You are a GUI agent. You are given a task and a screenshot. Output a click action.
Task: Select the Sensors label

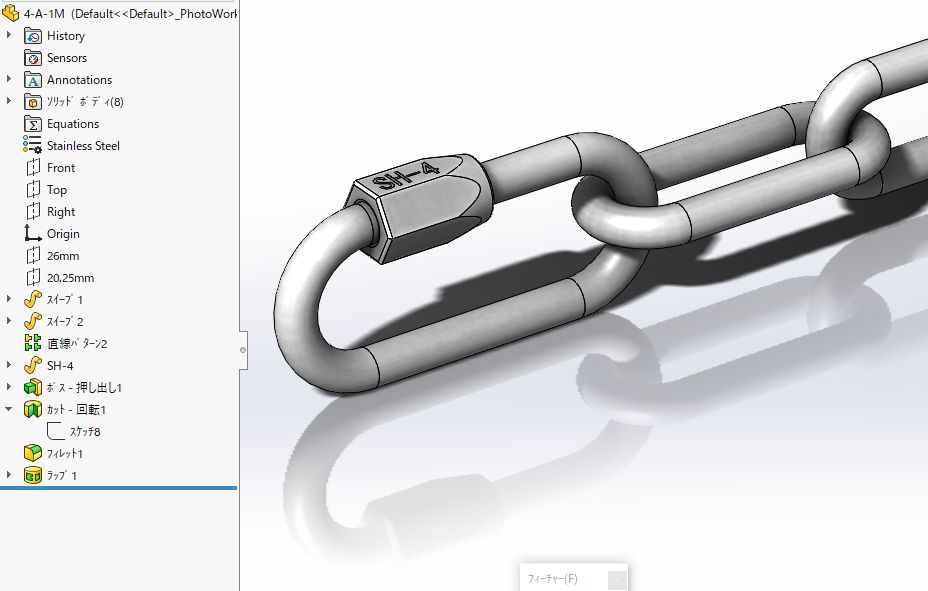[x=67, y=58]
